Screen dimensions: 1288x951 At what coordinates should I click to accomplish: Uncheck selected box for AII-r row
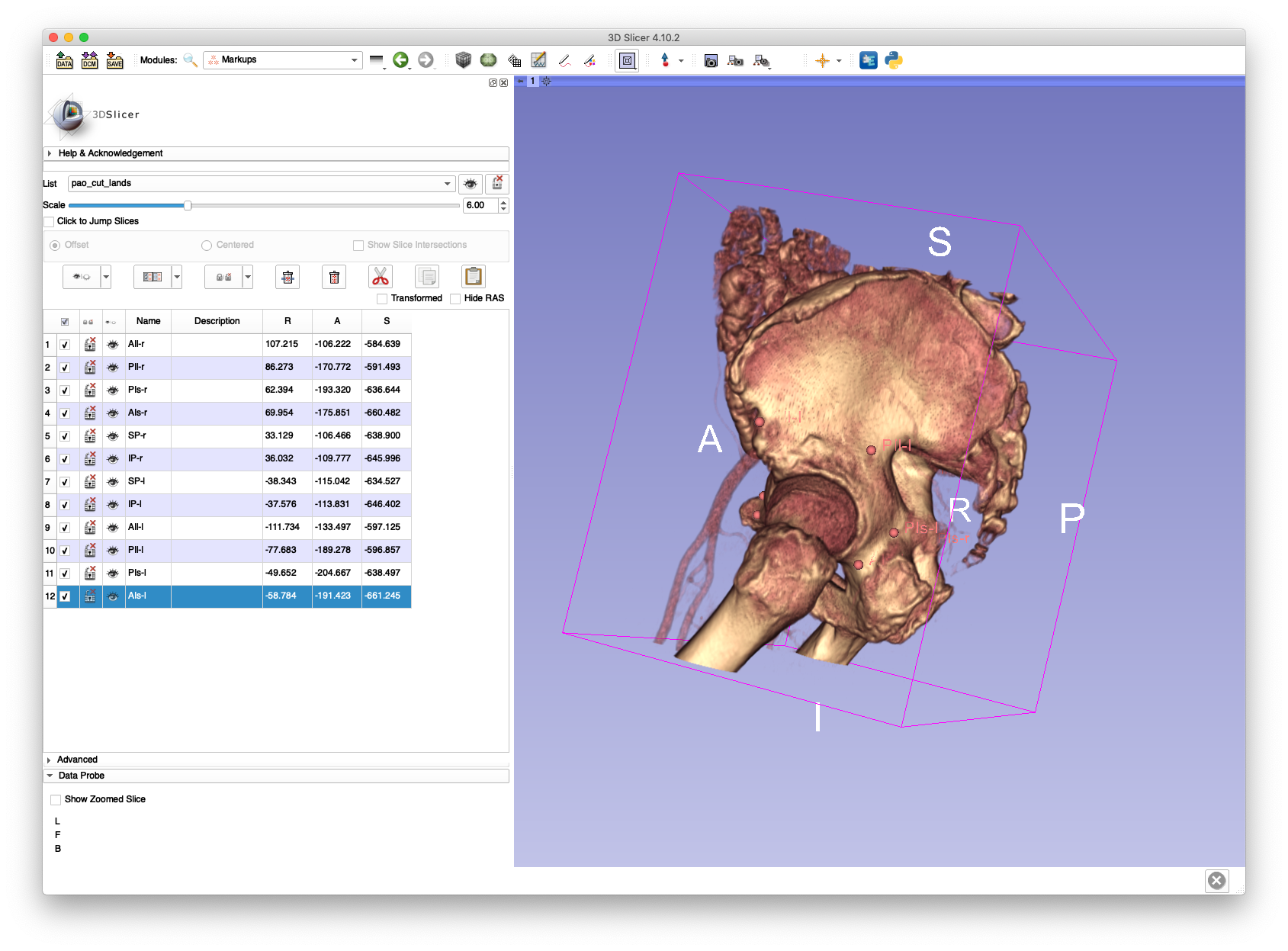click(66, 345)
